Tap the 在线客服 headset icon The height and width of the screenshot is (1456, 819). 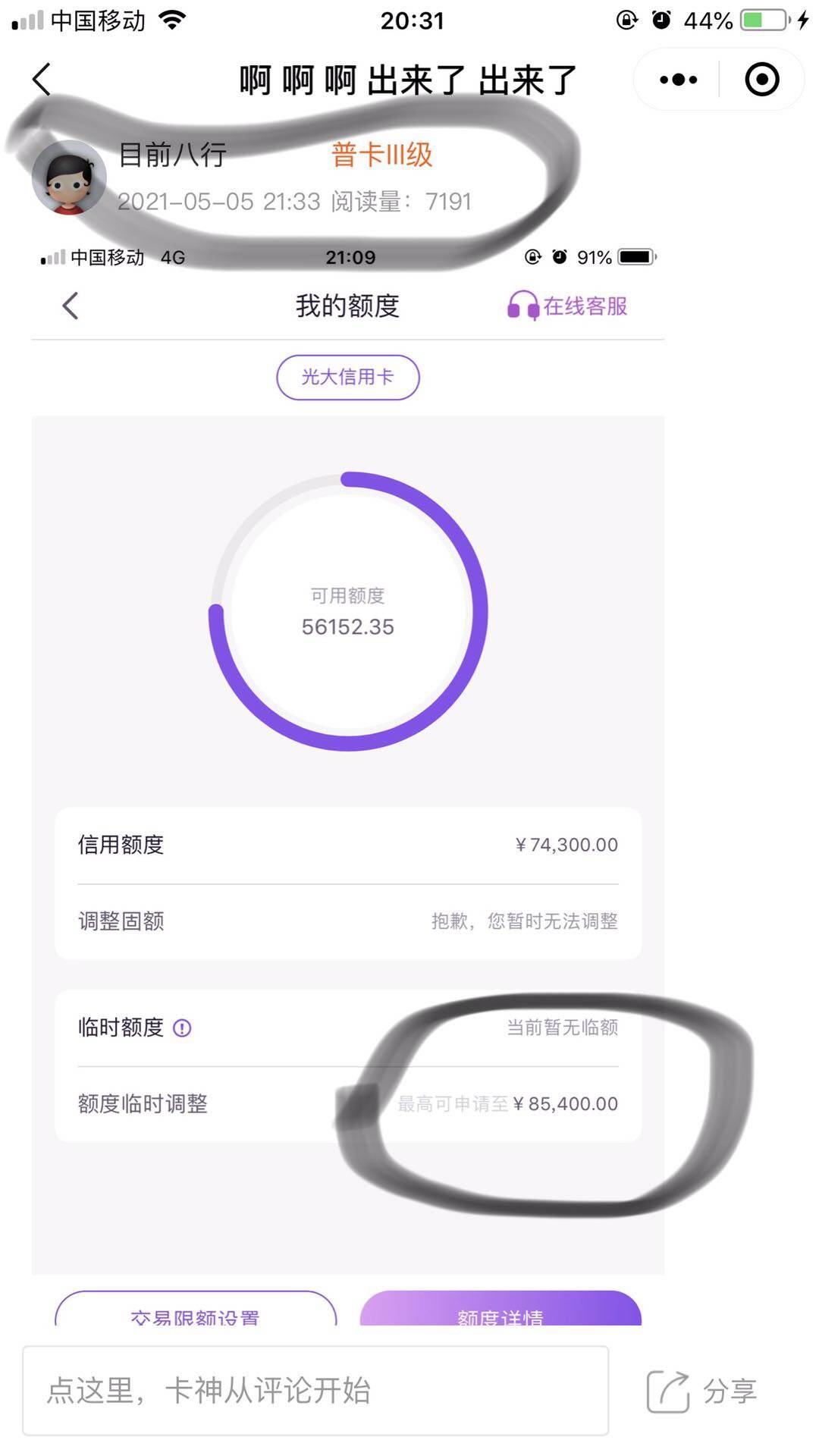[522, 306]
